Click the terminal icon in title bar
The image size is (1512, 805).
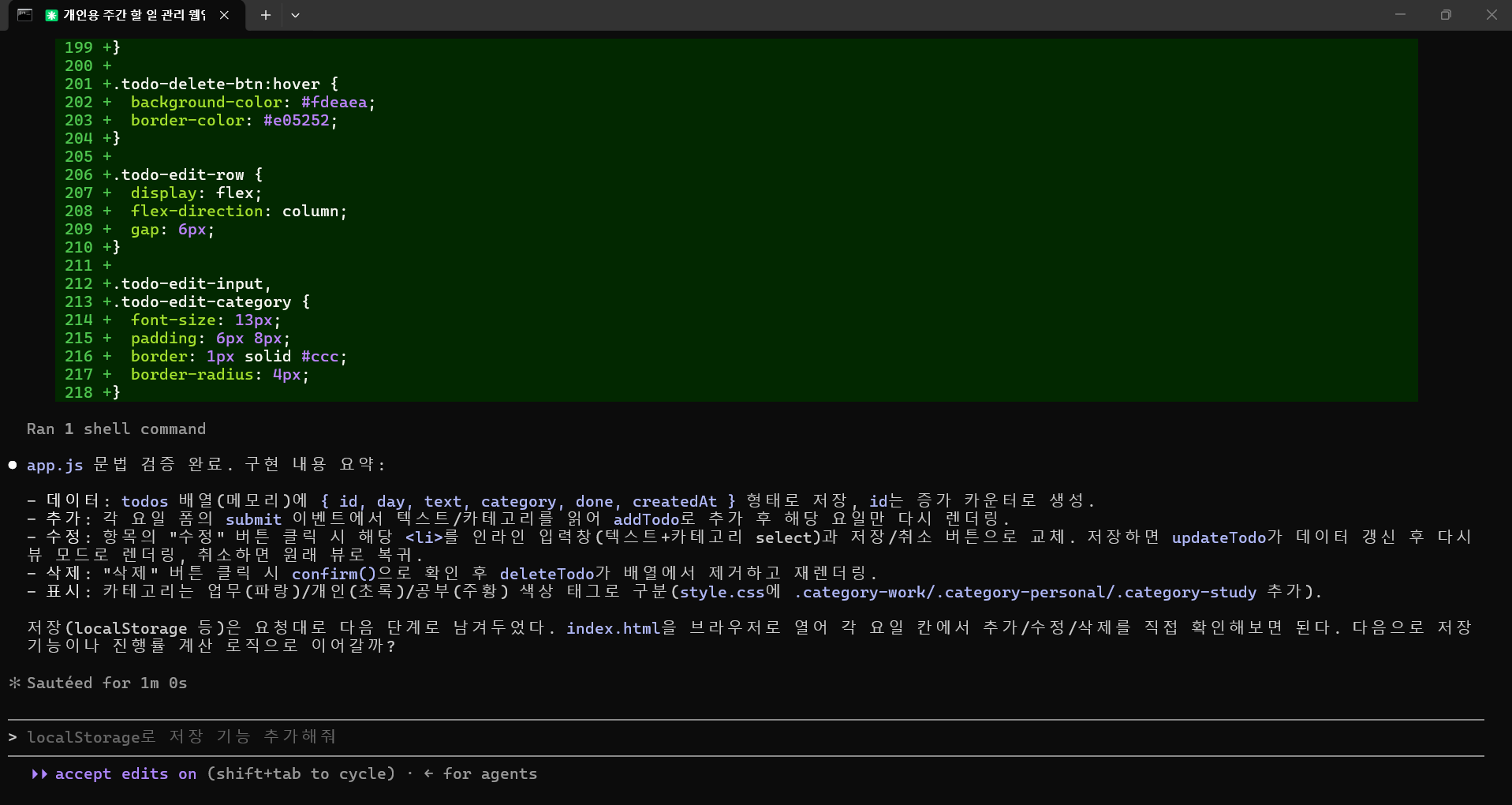[x=24, y=15]
